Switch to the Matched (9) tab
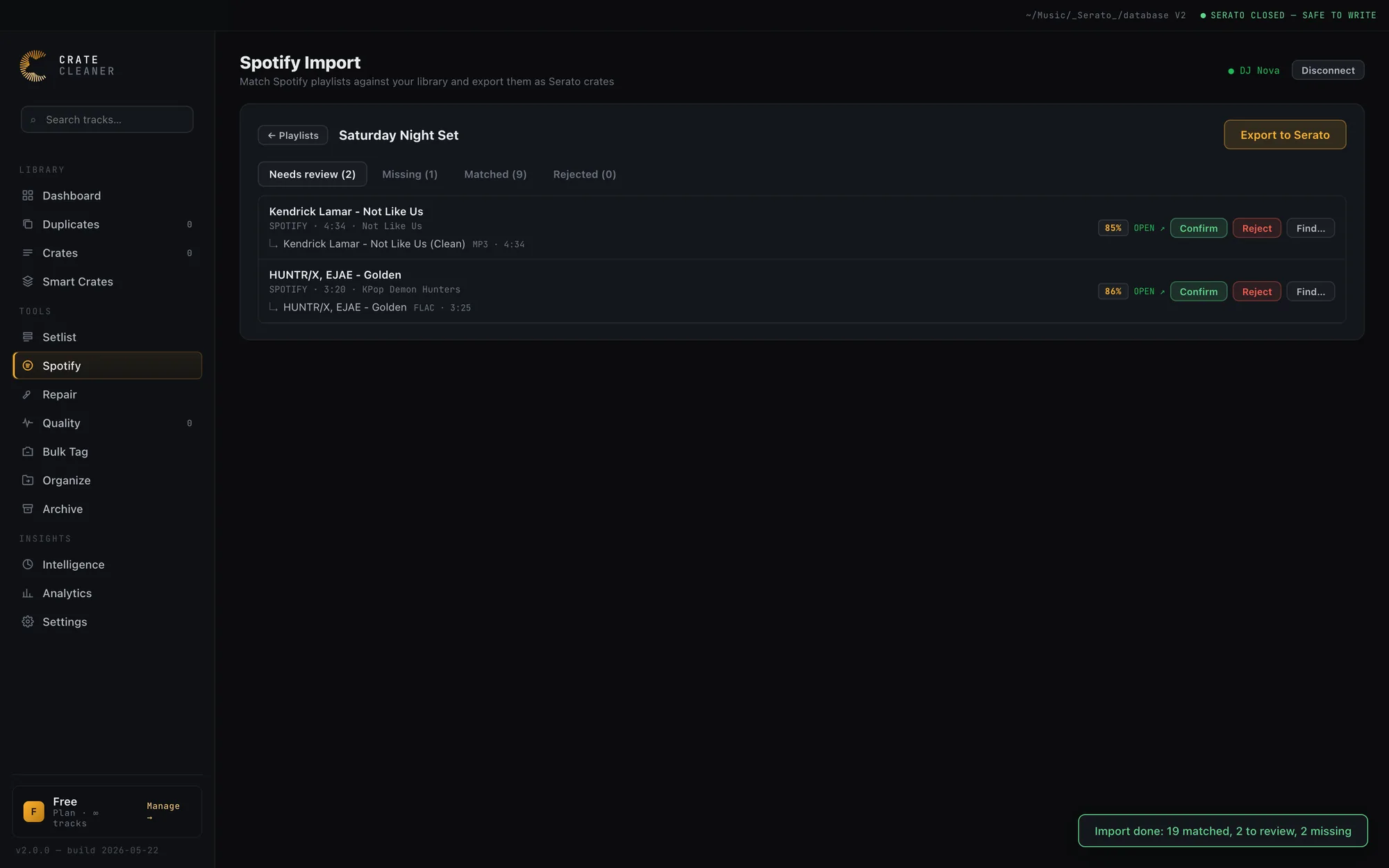 (x=495, y=174)
